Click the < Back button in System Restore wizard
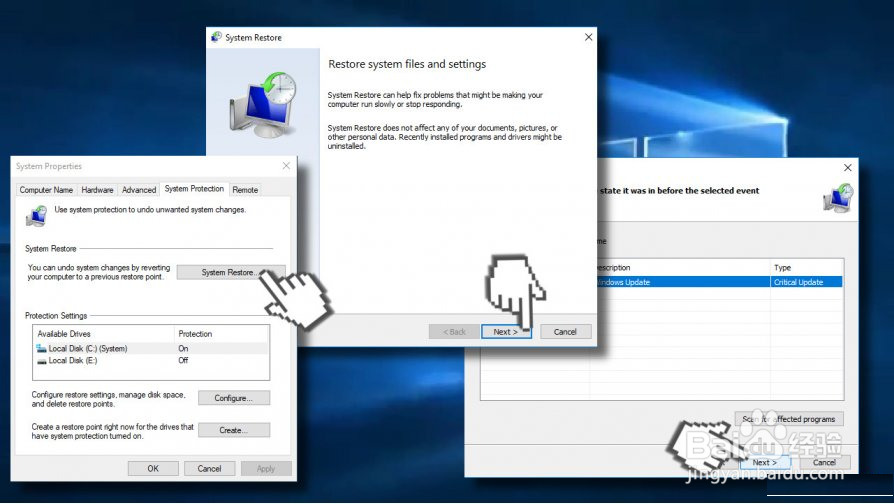 454,332
